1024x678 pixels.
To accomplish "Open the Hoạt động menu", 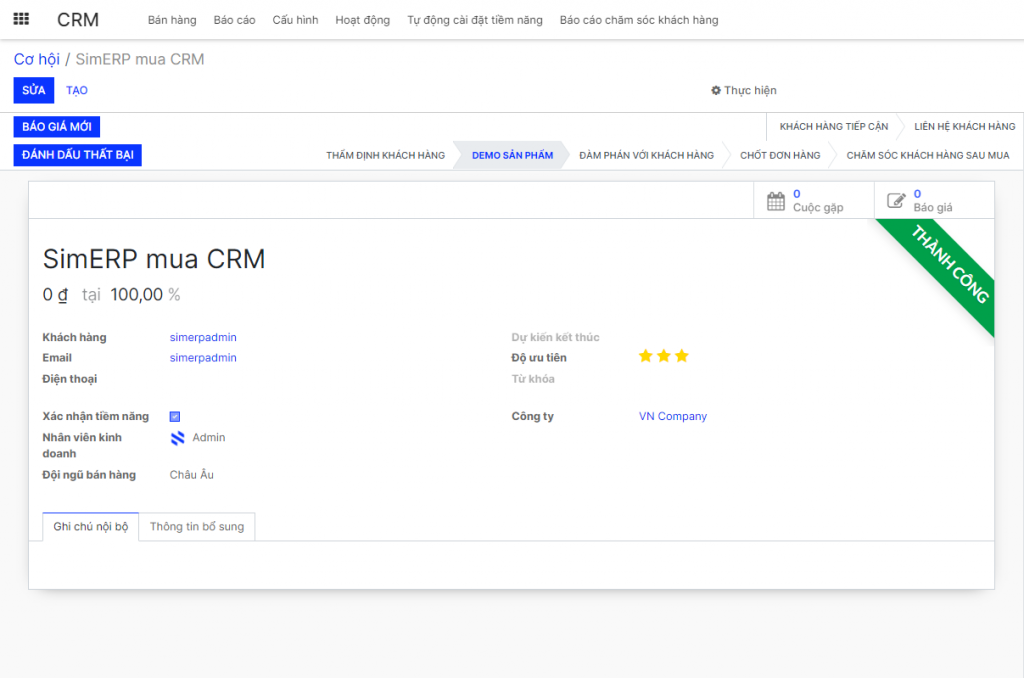I will click(362, 20).
